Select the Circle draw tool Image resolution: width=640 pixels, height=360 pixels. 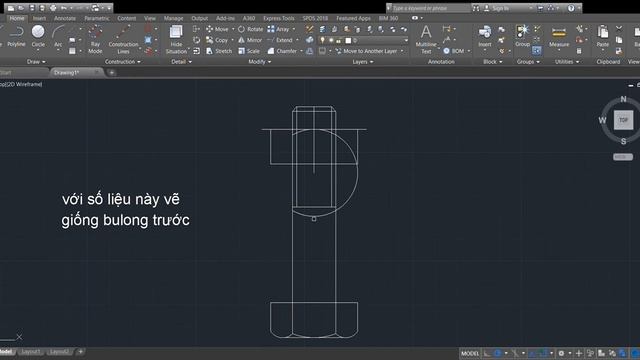tap(38, 36)
